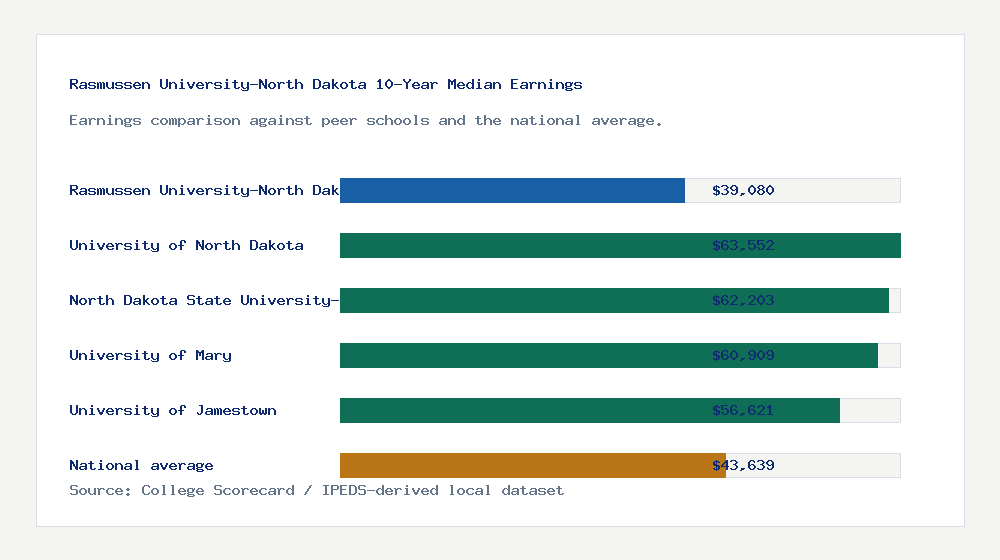Click the green University of North Dakota bar
Image resolution: width=1000 pixels, height=560 pixels.
click(620, 246)
